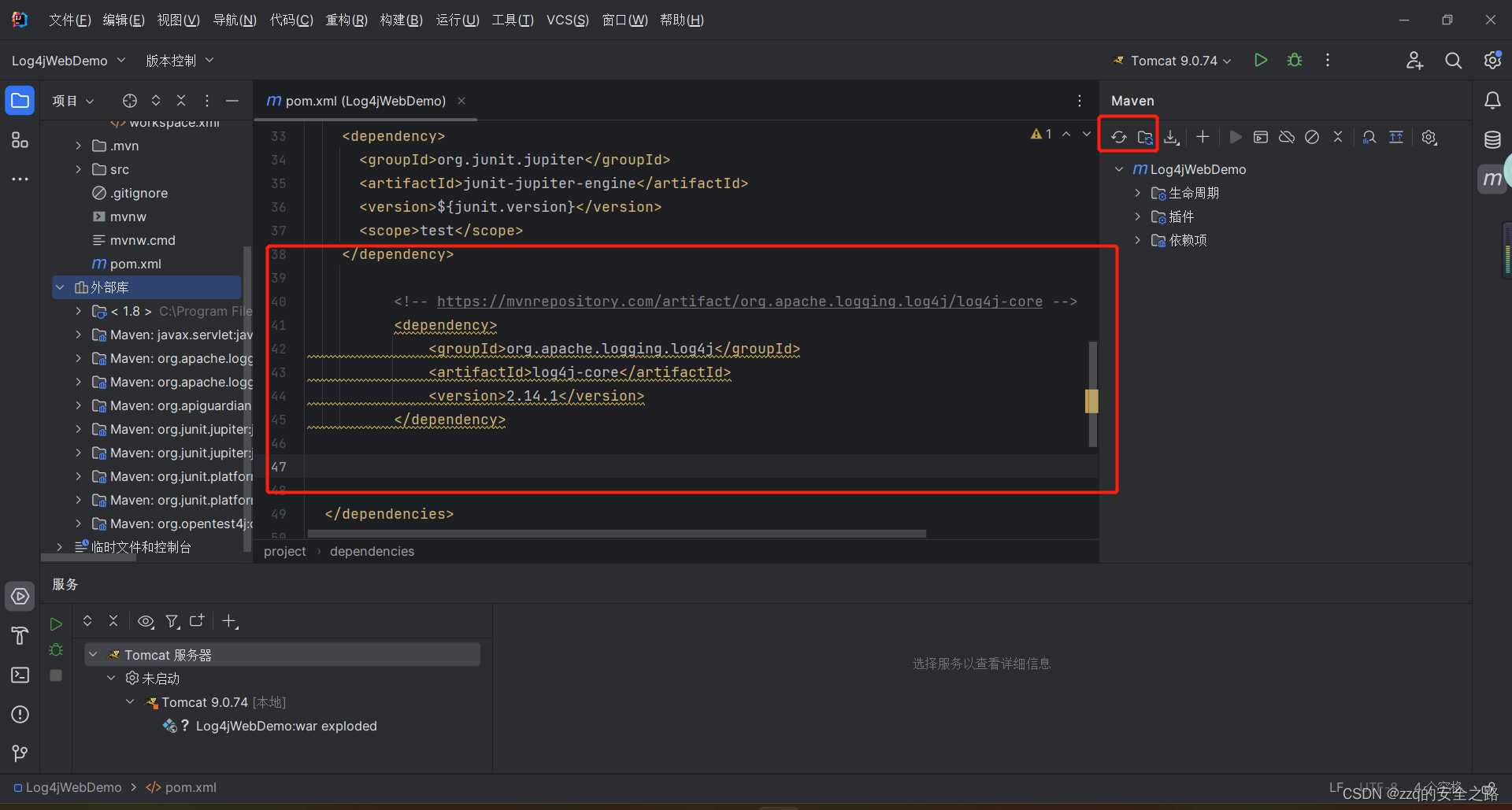The image size is (1512, 810).
Task: Collapse all in project panel
Action: (x=181, y=100)
